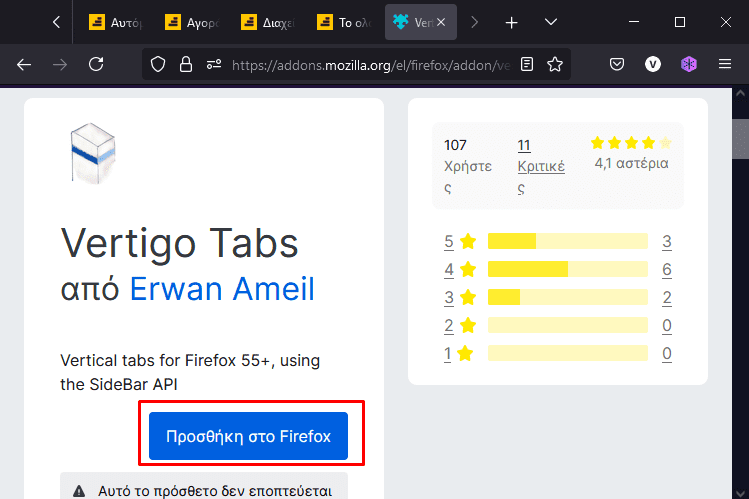Open the count 3 for five-star reviews
Screen dimensions: 749x499
click(x=667, y=242)
